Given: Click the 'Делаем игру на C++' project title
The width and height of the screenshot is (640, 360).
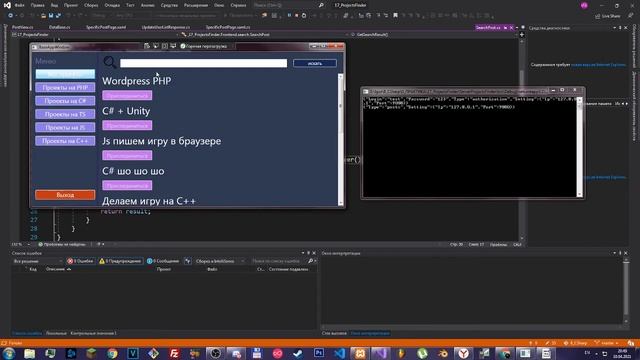Looking at the screenshot, I should [x=149, y=201].
